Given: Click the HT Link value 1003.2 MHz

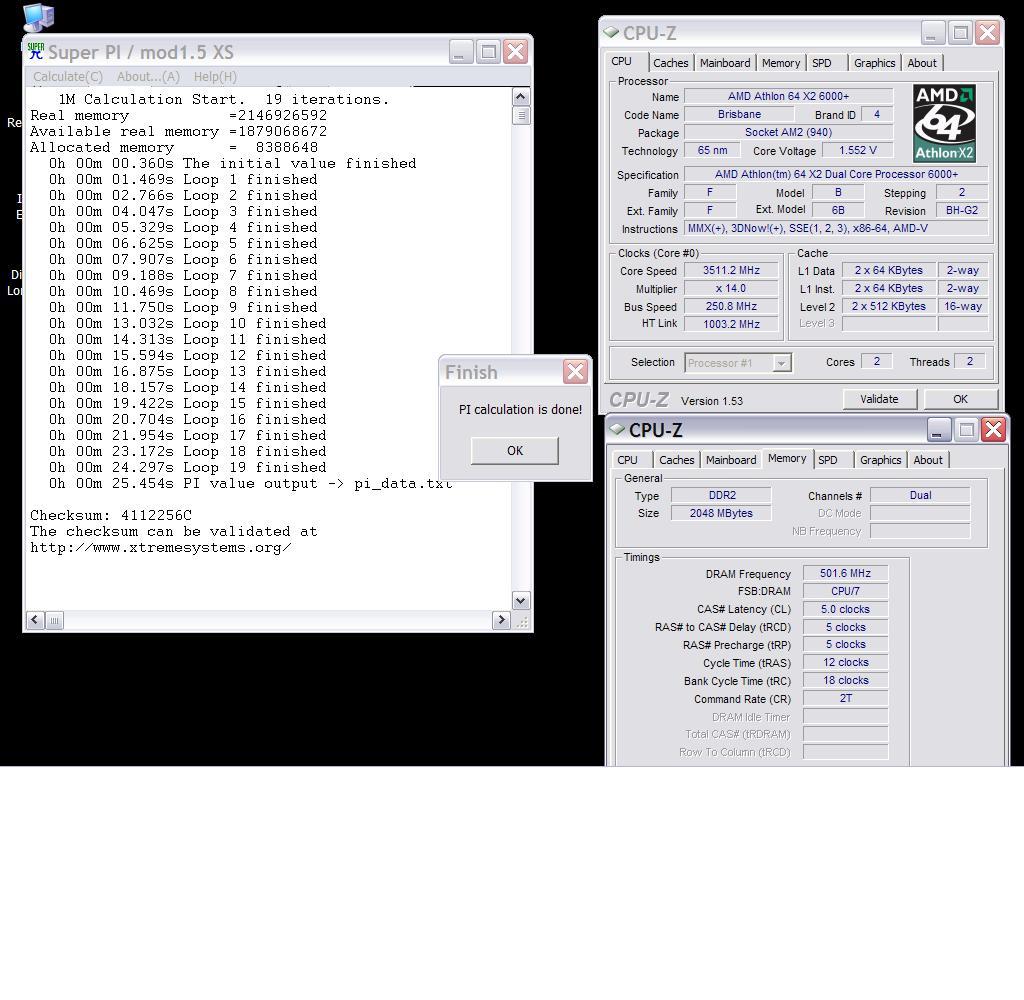Looking at the screenshot, I should 731,324.
